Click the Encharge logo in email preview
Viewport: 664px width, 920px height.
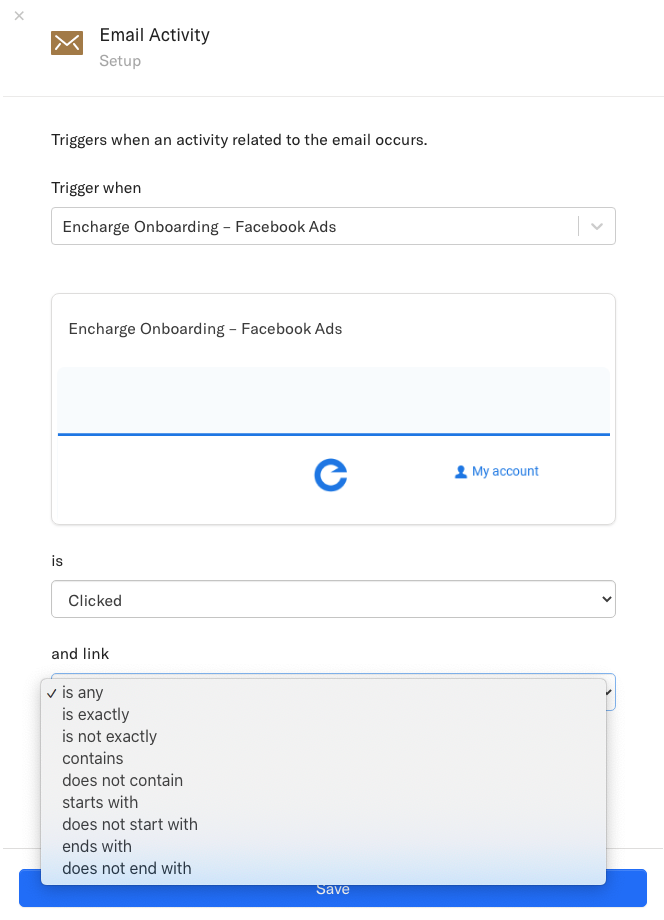[x=330, y=475]
